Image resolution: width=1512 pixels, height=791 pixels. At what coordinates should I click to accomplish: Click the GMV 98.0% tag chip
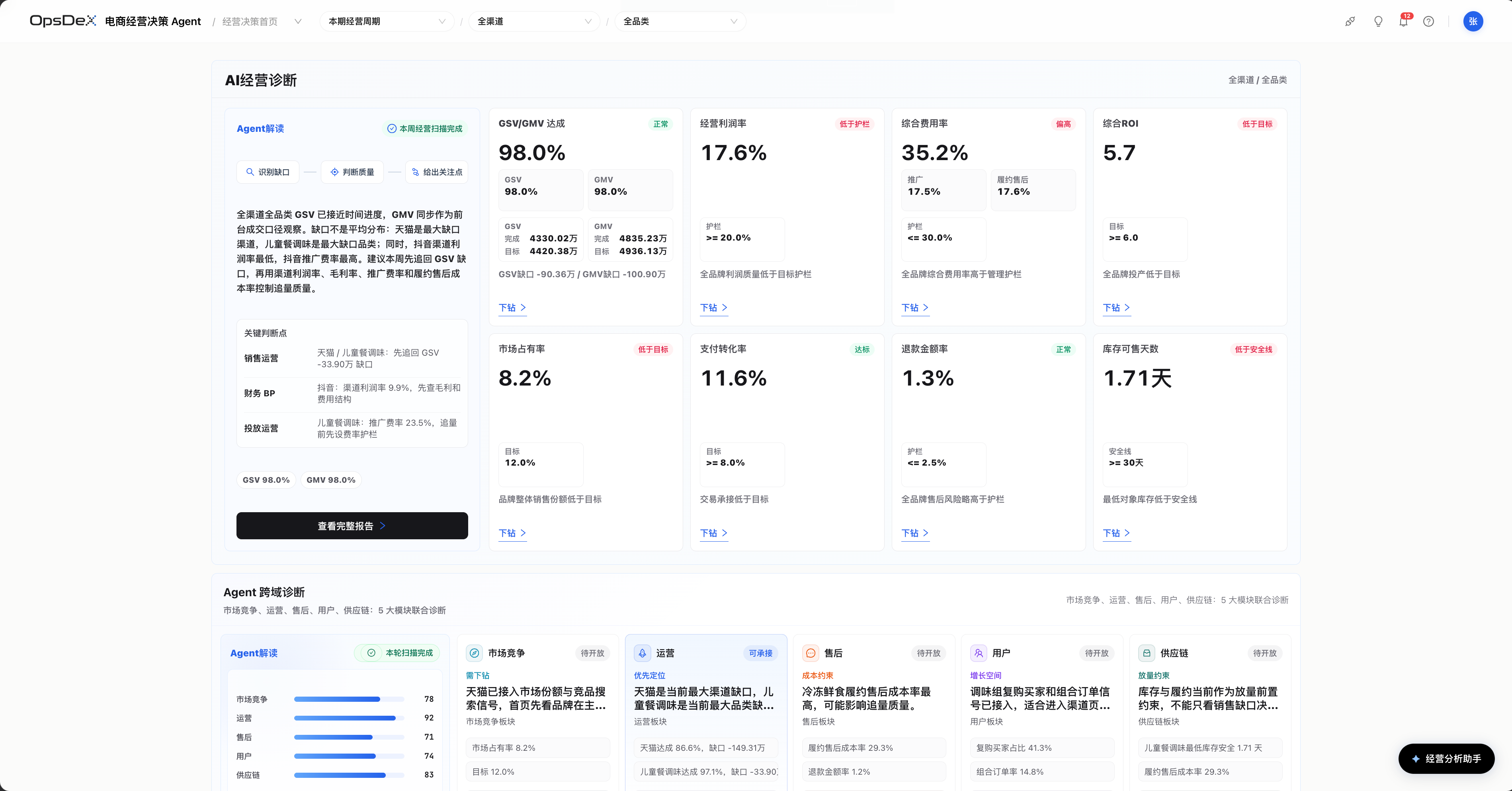tap(331, 480)
